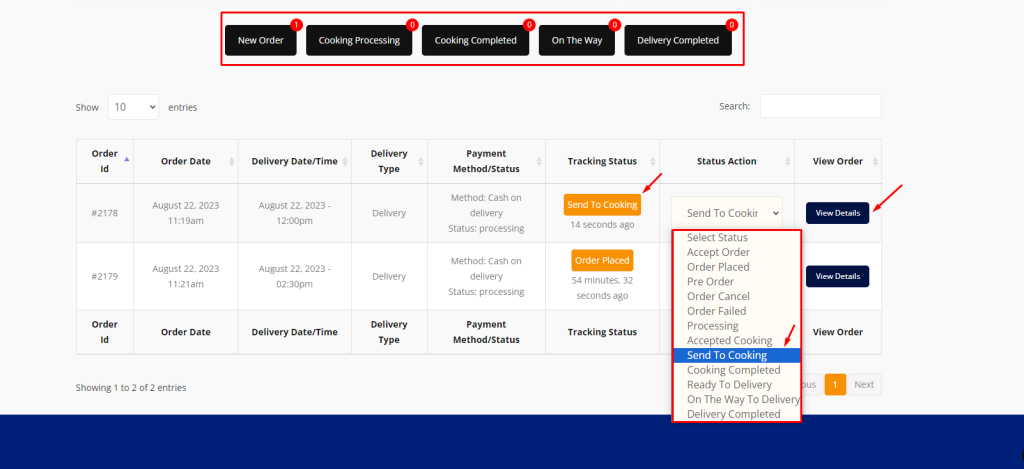Viewport: 1024px width, 469px height.
Task: Open the New Order filter
Action: click(261, 41)
